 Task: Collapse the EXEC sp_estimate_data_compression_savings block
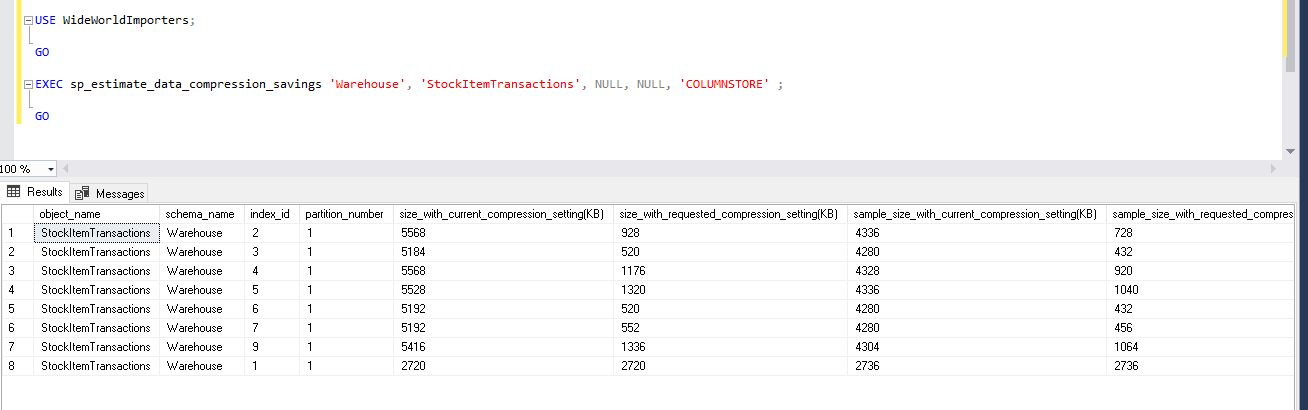(28, 85)
